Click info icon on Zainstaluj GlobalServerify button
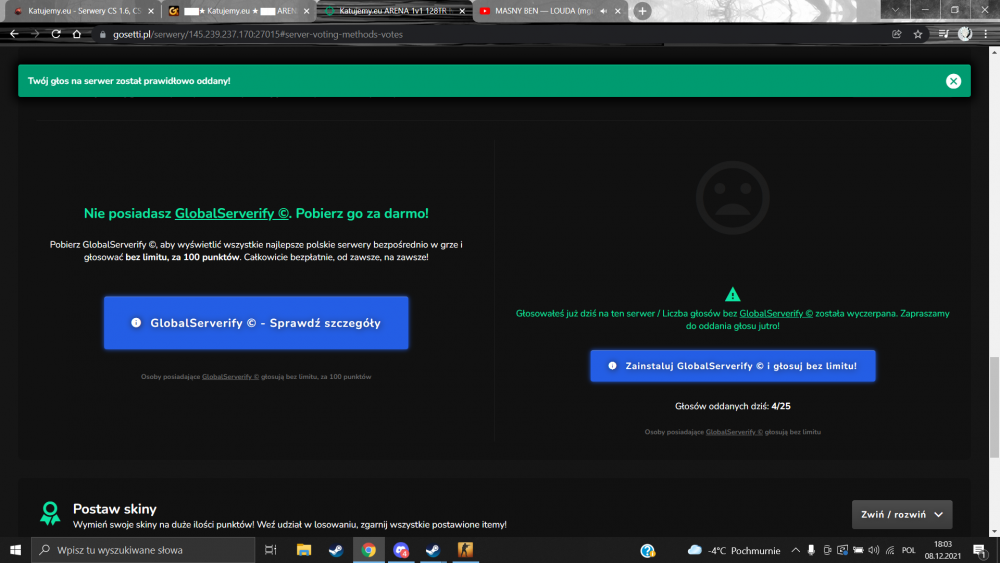The height and width of the screenshot is (563, 1000). tap(612, 366)
